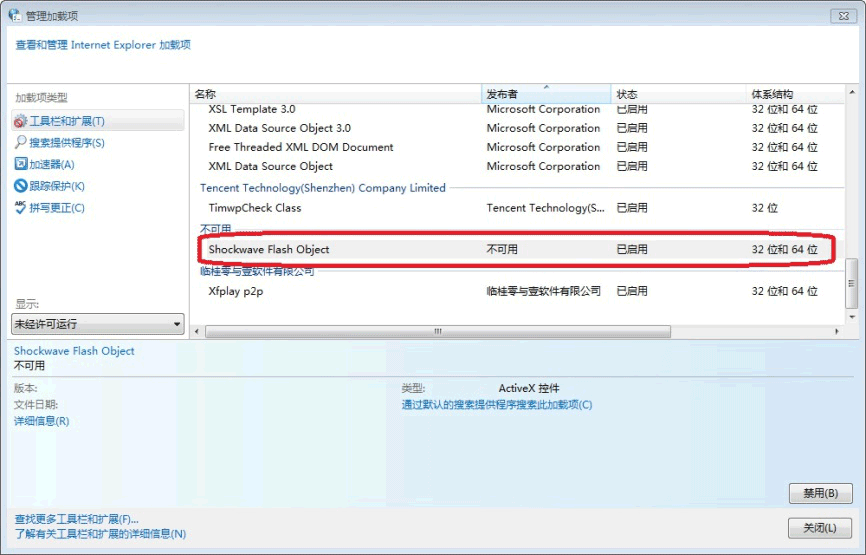Click the Tencent Technology(Shenzhen) Company Limited group header

coord(323,188)
